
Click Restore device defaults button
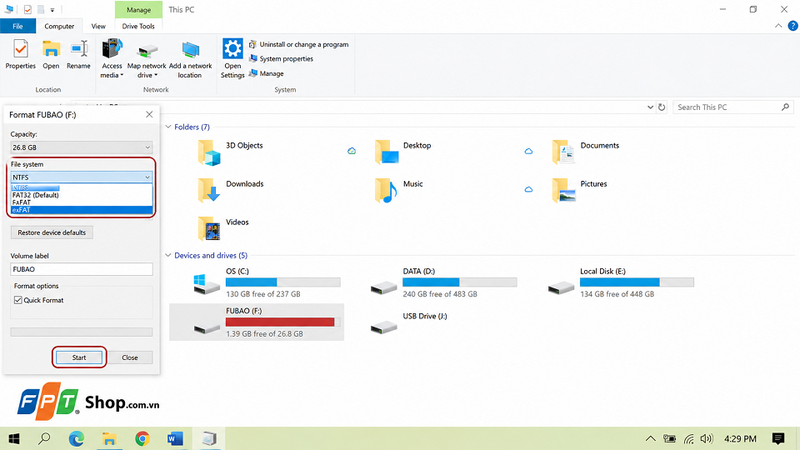(52, 232)
